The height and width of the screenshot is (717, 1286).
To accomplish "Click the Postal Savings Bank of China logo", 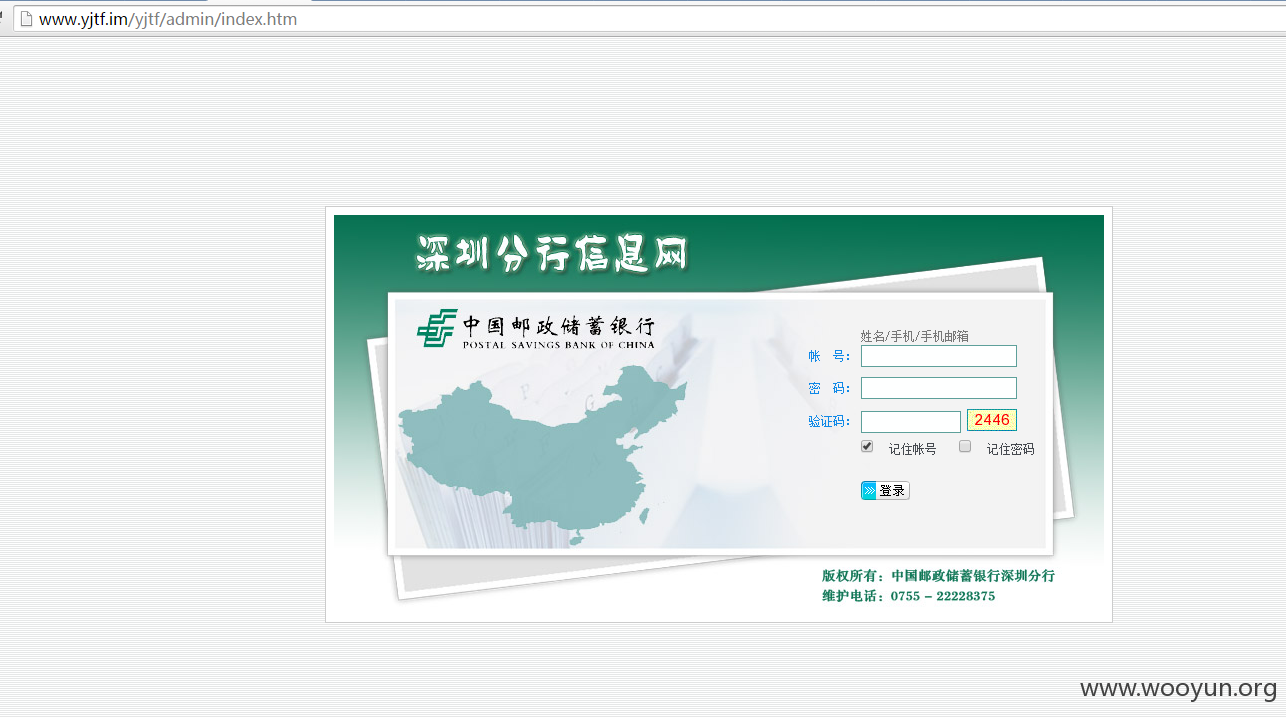I will point(436,329).
